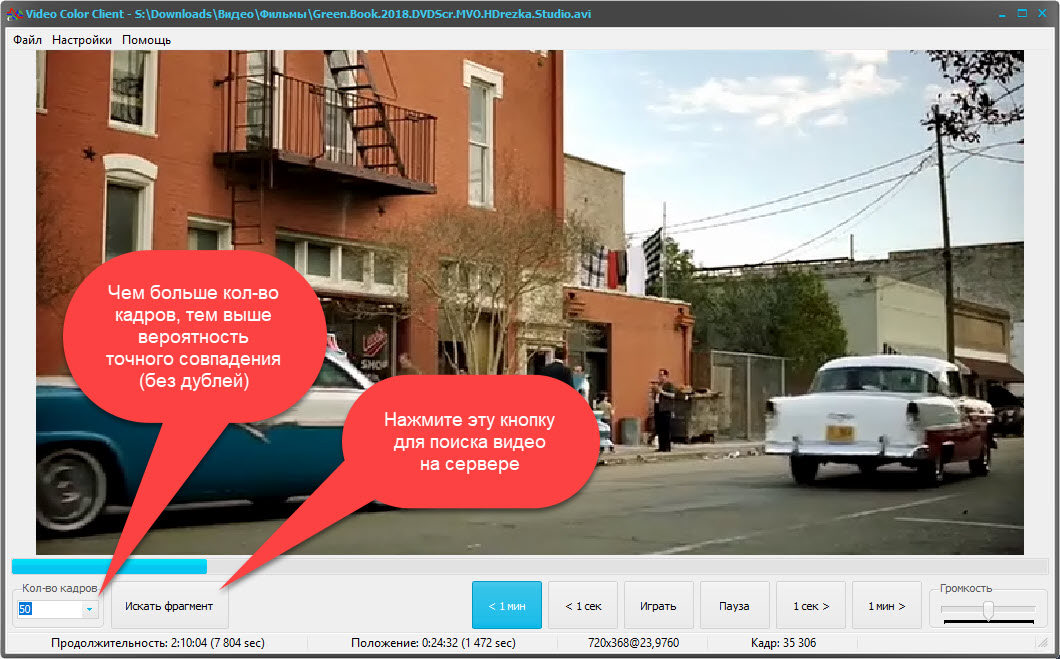Image resolution: width=1060 pixels, height=659 pixels.
Task: Start playback with the Играть button
Action: 658,606
